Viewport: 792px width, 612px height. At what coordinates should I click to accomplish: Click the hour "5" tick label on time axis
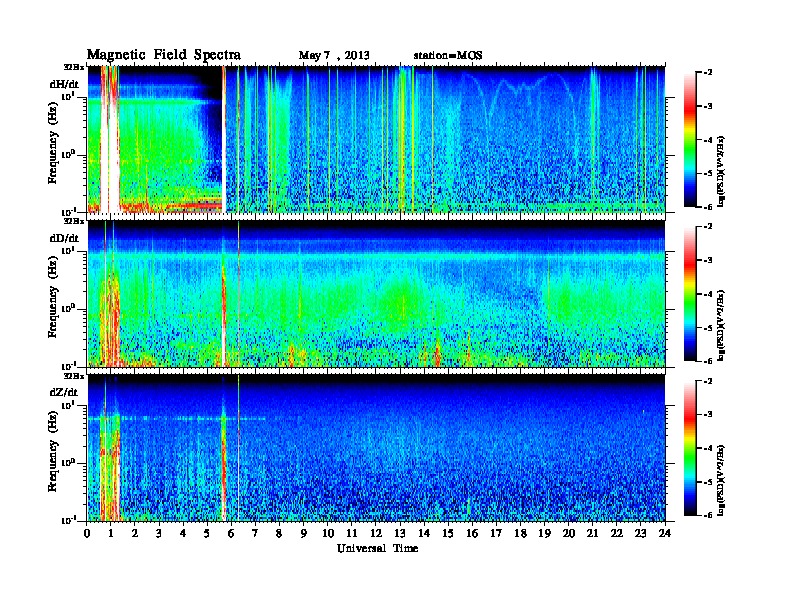(x=208, y=534)
